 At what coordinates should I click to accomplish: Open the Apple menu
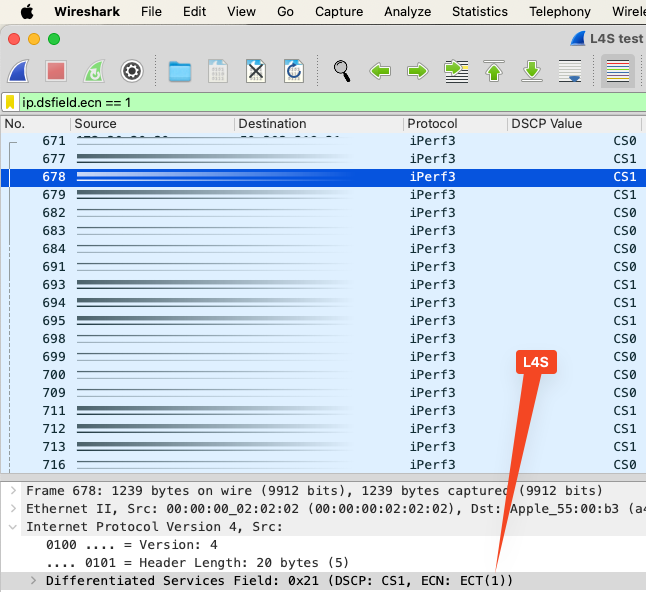(27, 12)
